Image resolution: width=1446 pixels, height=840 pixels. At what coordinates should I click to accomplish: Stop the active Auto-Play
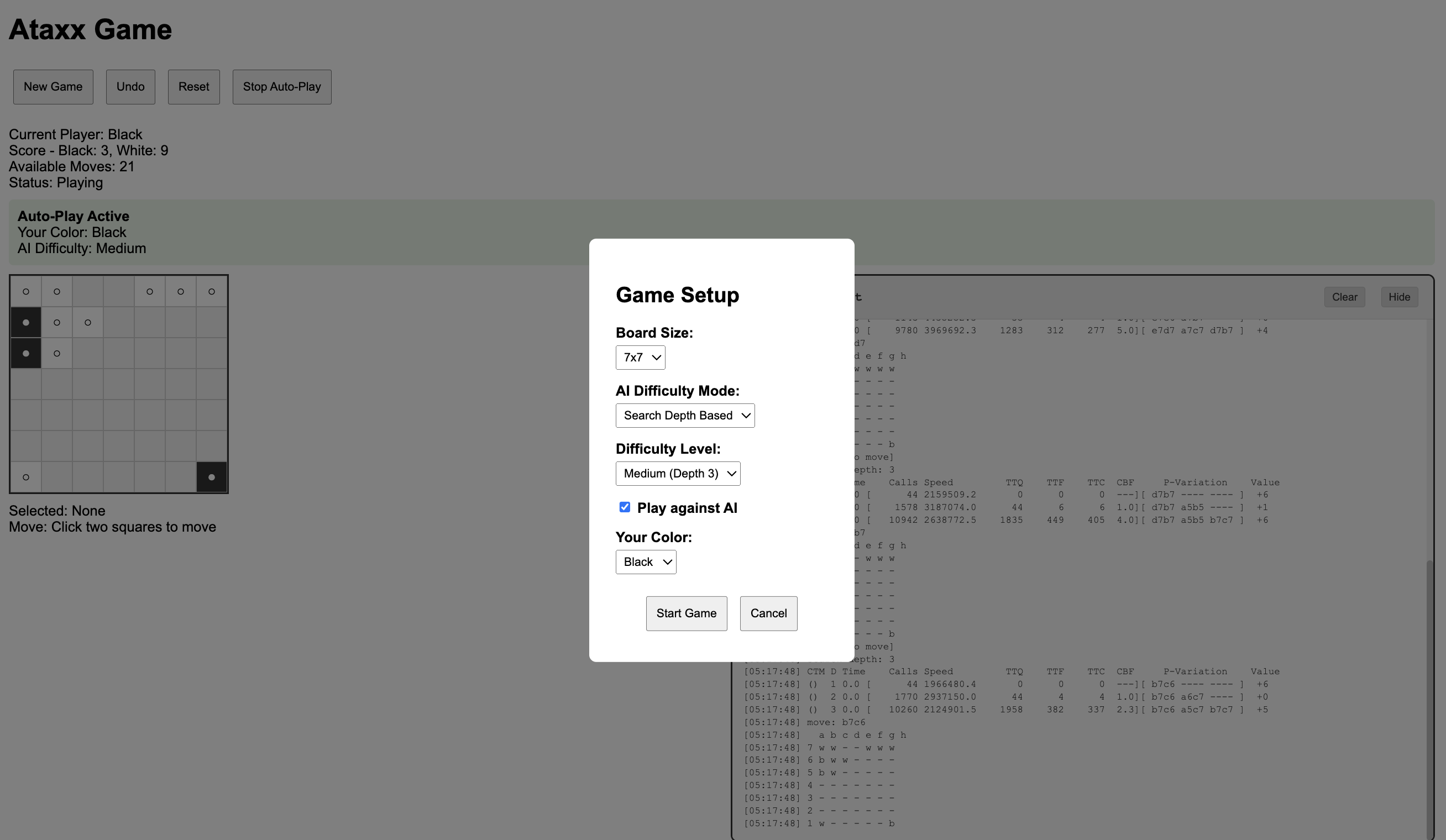[x=282, y=87]
